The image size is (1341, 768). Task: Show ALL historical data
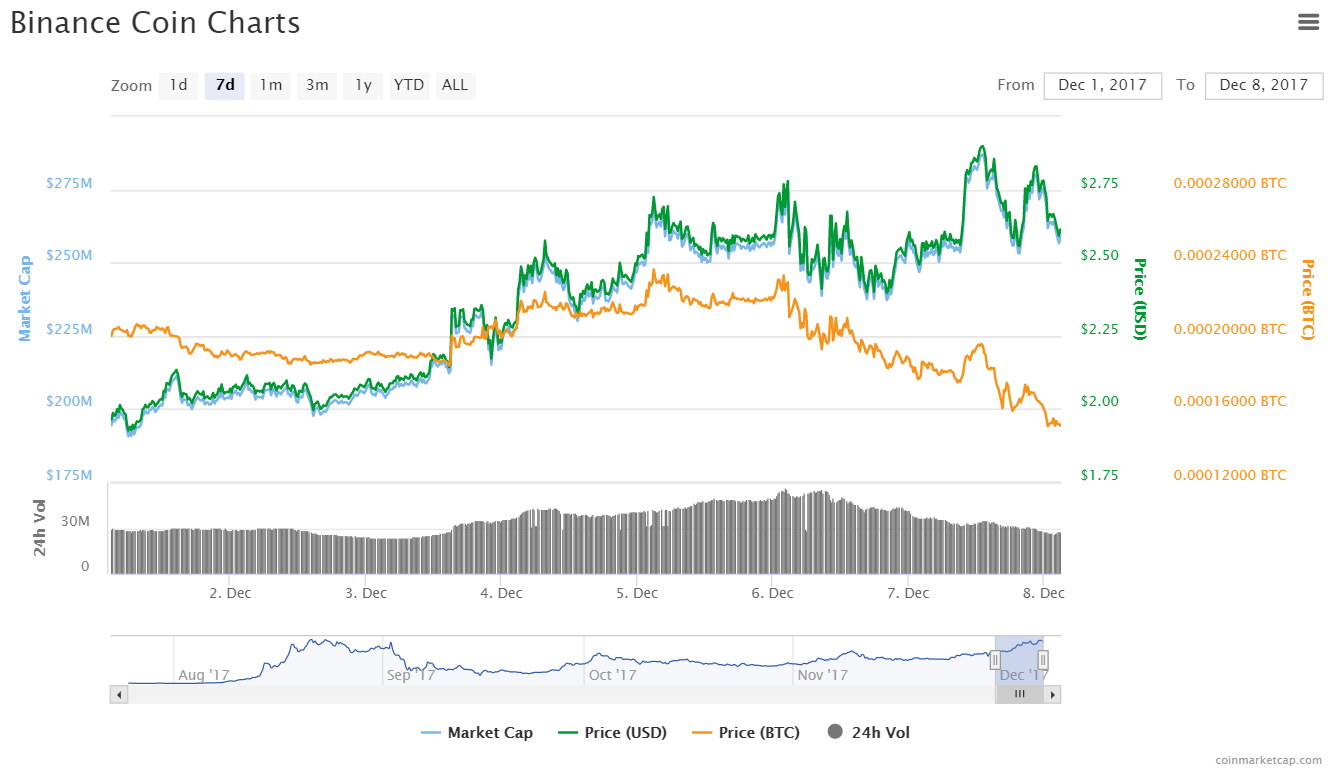point(455,86)
